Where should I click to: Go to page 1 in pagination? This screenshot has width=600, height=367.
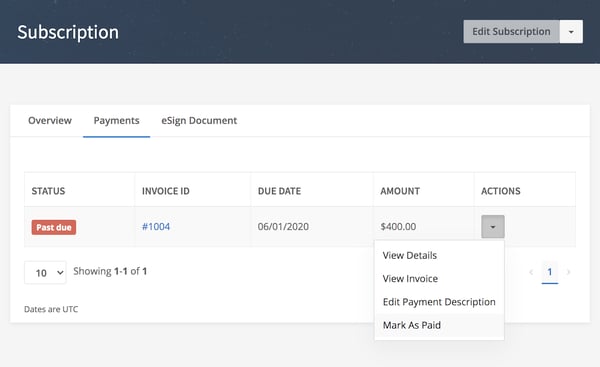click(550, 272)
